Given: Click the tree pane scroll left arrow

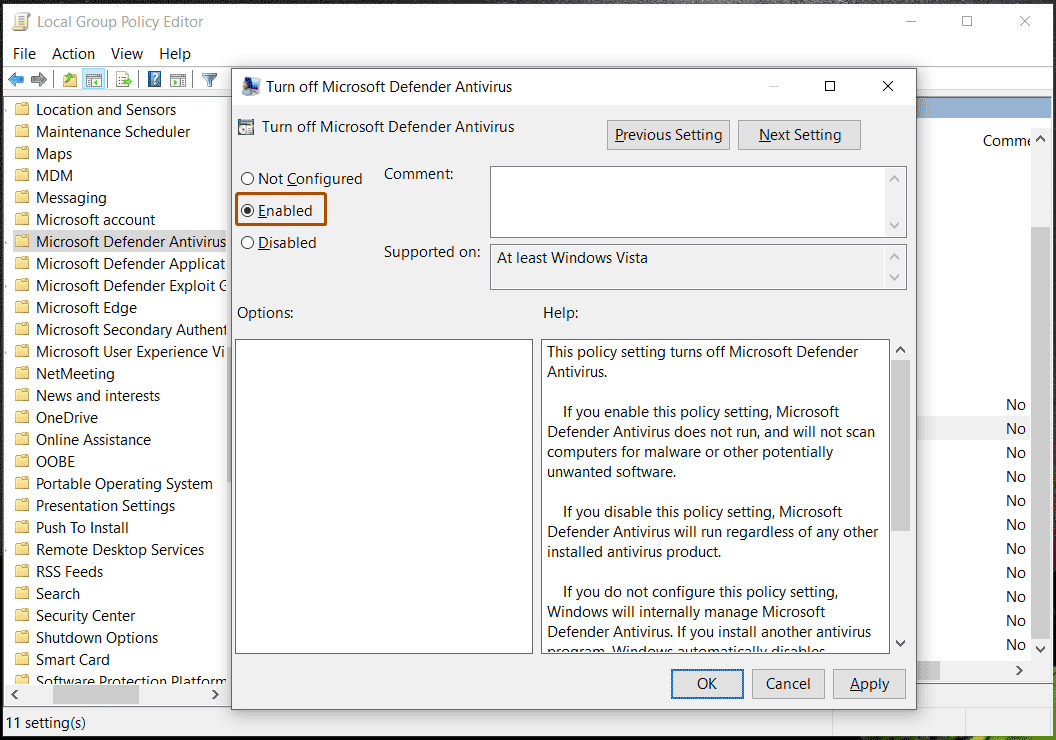Looking at the screenshot, I should 15,694.
